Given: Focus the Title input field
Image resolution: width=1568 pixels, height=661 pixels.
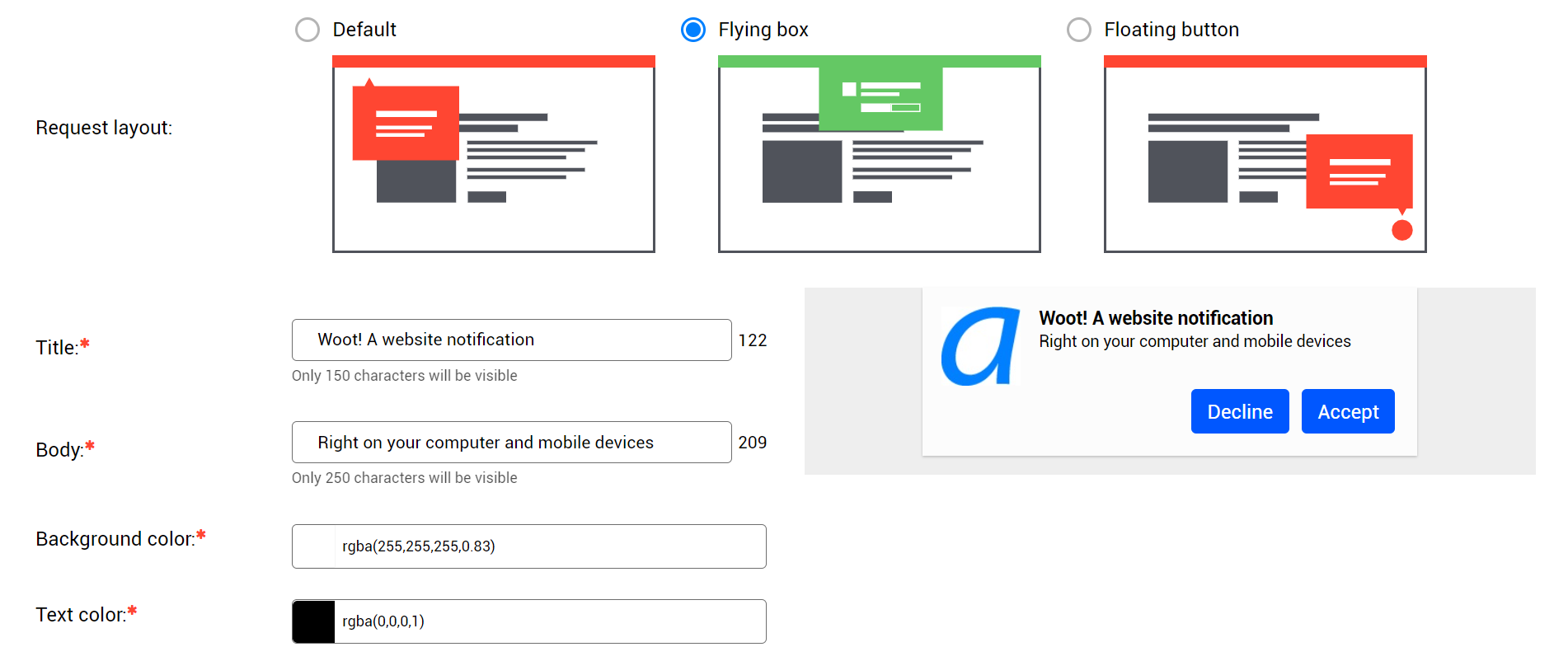Looking at the screenshot, I should coord(511,340).
